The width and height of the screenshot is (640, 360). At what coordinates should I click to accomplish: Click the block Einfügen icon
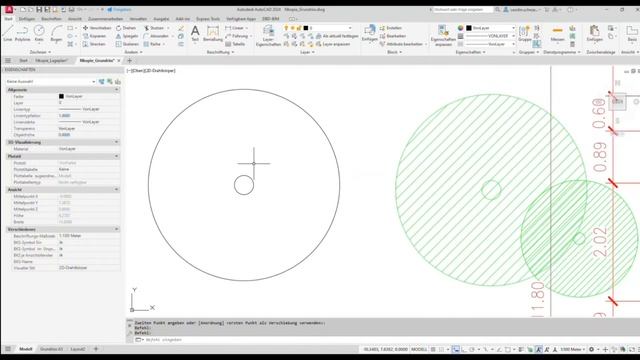369,33
